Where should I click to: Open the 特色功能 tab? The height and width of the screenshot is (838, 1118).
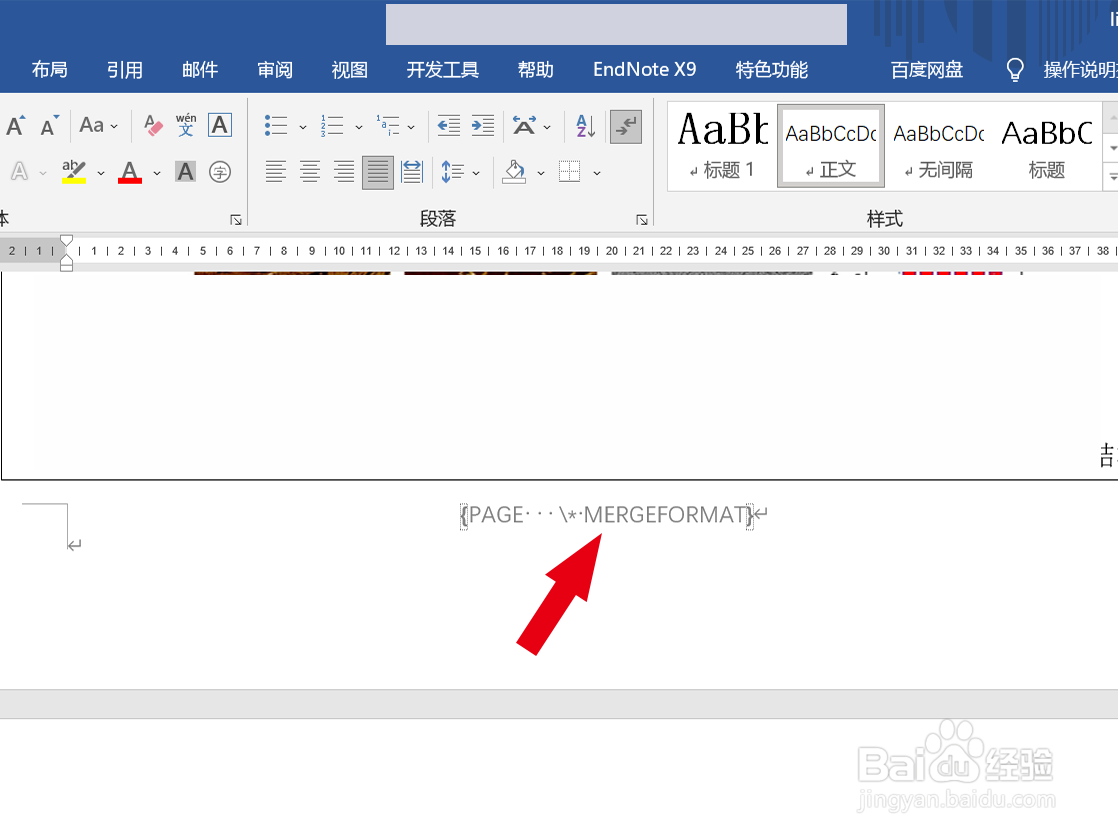click(x=771, y=69)
